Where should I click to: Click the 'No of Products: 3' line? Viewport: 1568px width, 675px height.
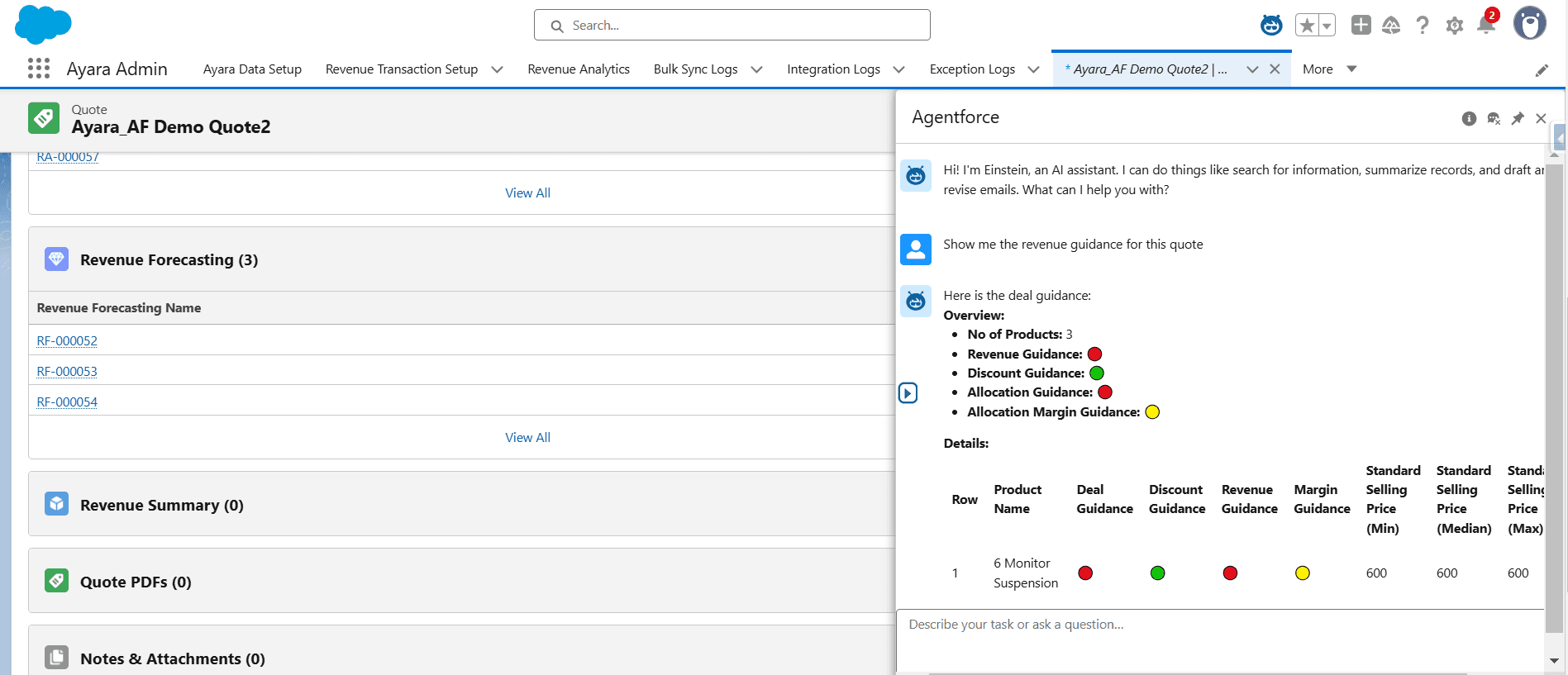1020,334
